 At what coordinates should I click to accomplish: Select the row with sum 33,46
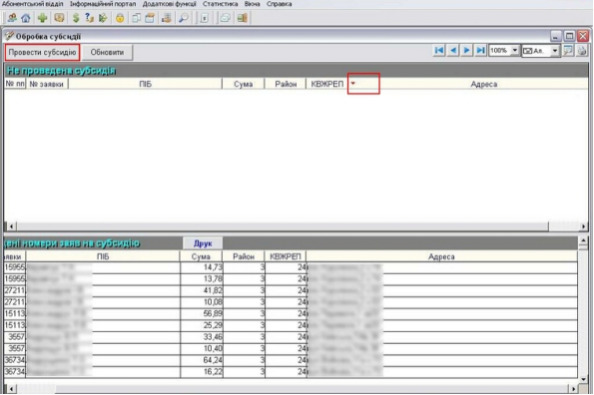[291, 337]
